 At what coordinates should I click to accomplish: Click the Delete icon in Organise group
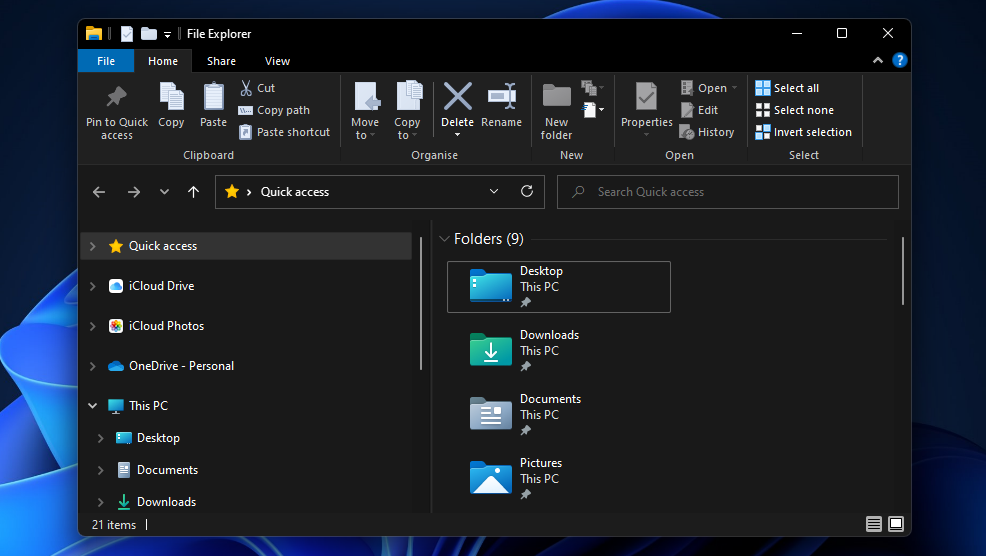[457, 97]
